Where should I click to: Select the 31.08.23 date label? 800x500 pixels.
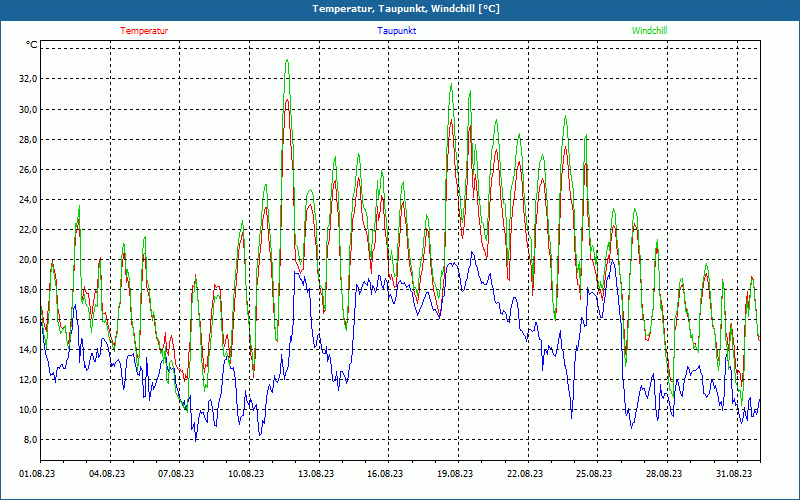734,474
